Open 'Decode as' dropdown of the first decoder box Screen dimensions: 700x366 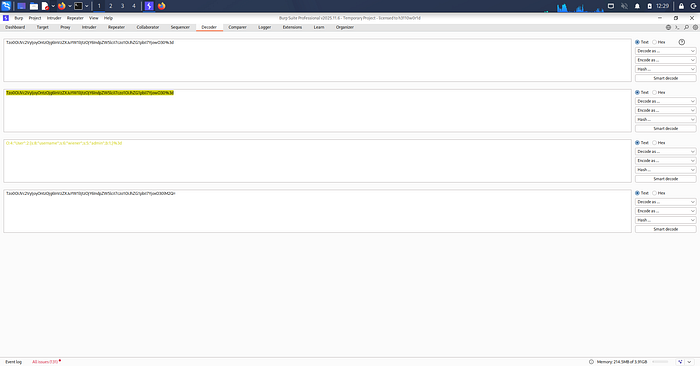(x=666, y=51)
